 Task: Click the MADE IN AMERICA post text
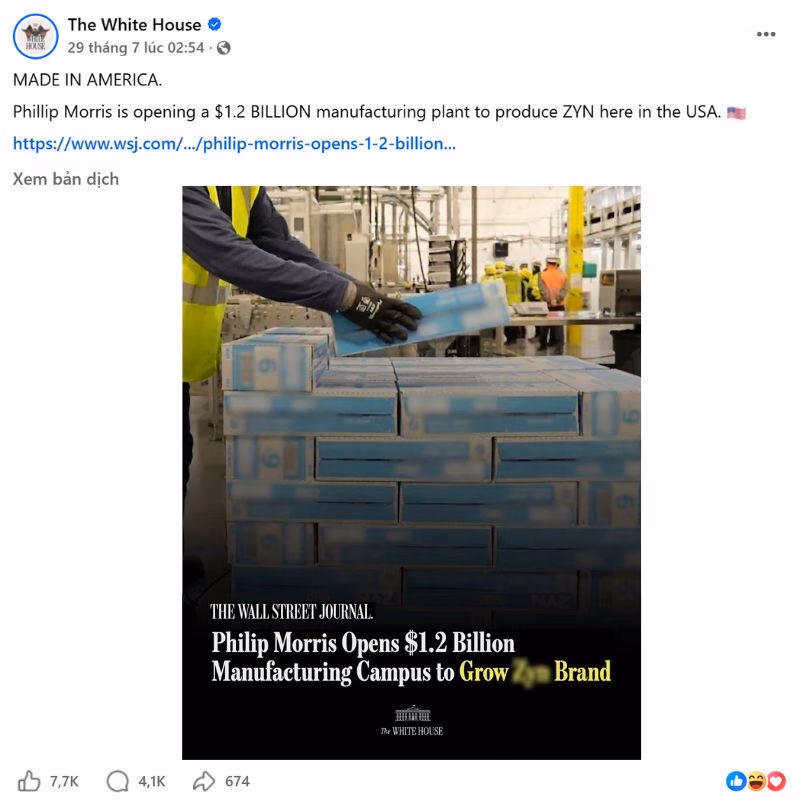(87, 80)
